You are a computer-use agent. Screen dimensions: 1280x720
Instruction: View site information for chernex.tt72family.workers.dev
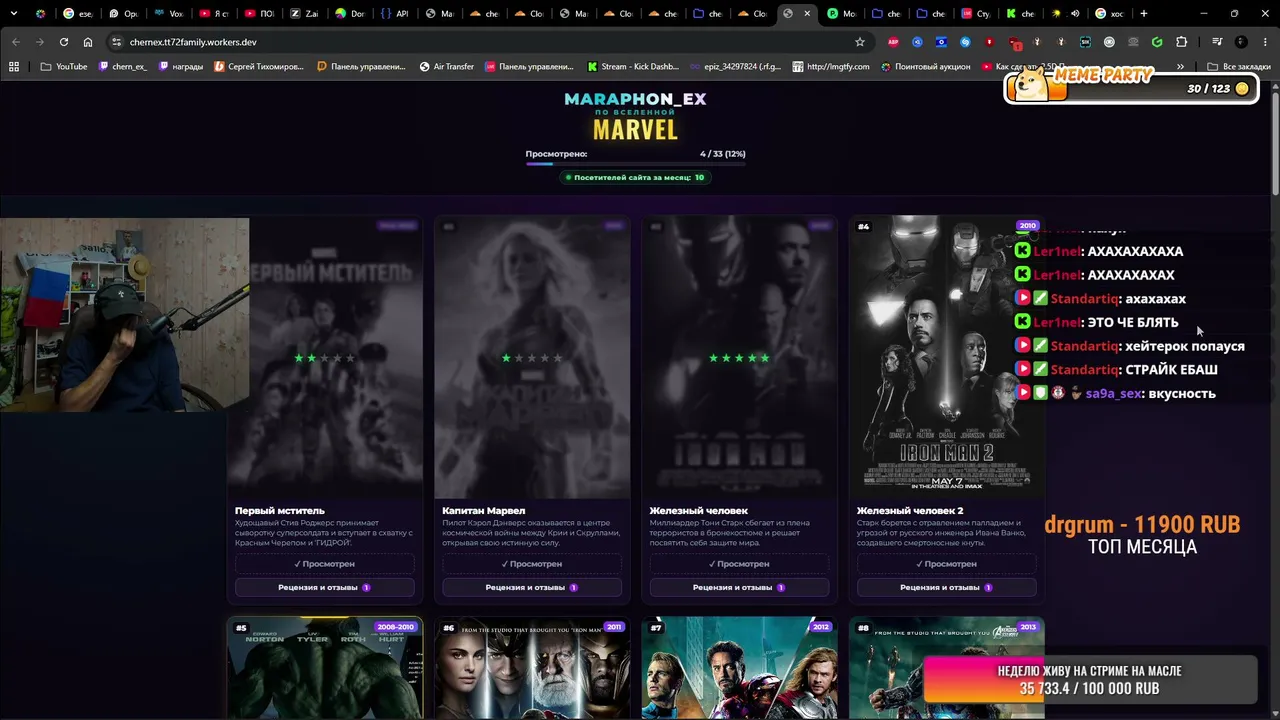(x=116, y=42)
